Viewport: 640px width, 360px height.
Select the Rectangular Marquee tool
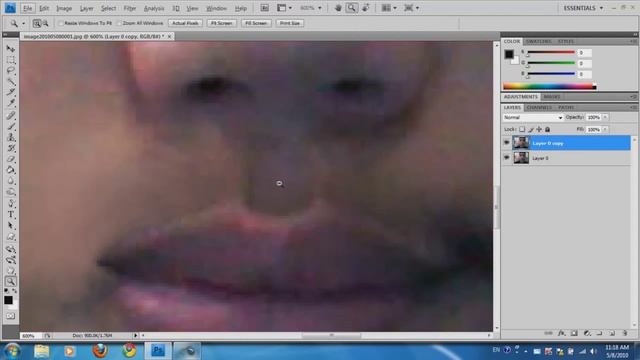11,60
